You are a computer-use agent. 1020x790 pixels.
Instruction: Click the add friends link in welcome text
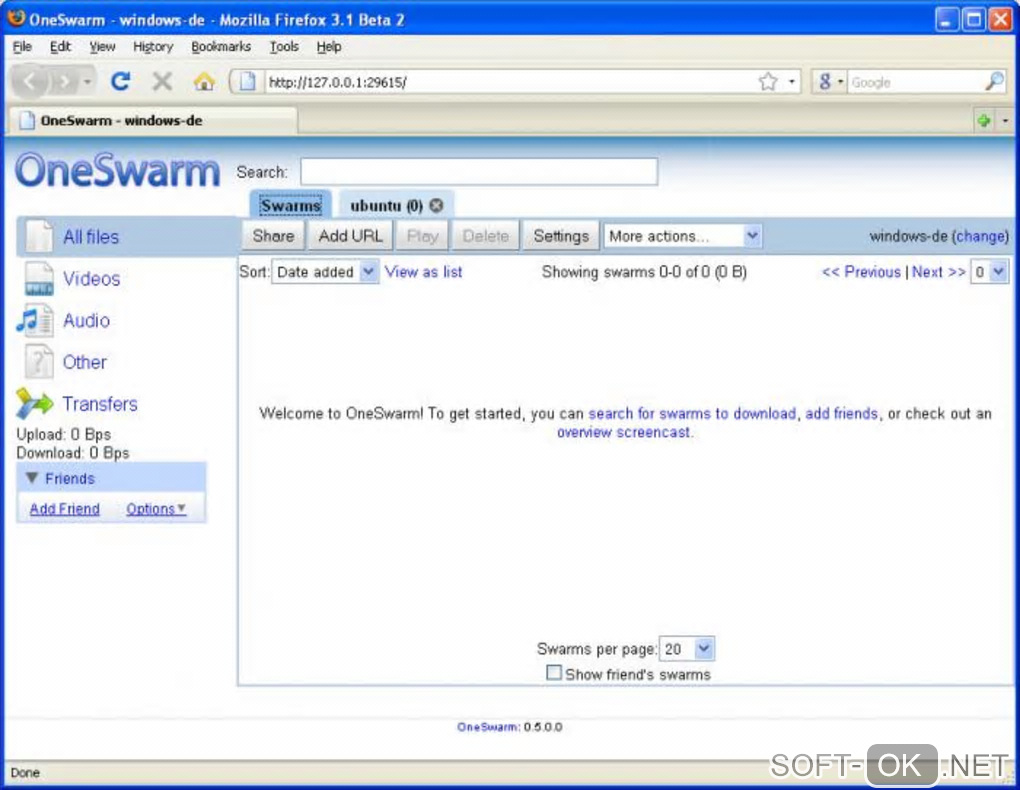click(842, 413)
